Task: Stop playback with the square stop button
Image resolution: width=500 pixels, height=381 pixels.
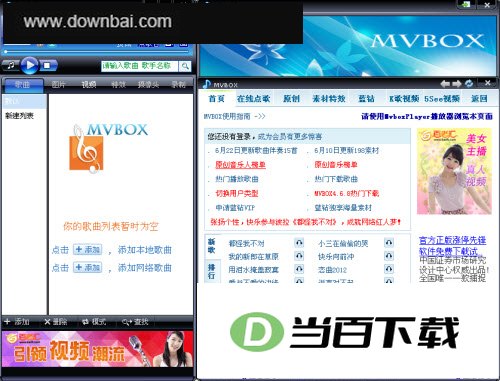Action: click(x=48, y=65)
